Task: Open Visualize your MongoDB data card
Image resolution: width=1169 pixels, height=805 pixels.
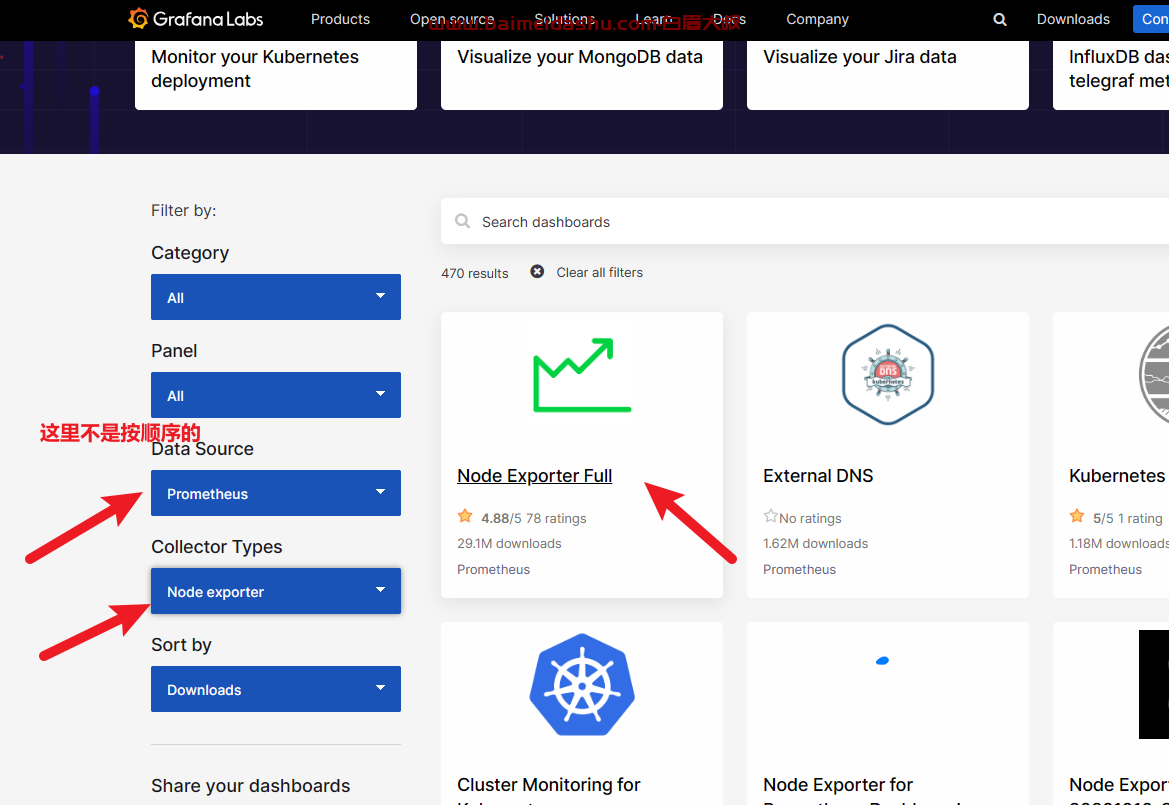Action: (x=582, y=75)
